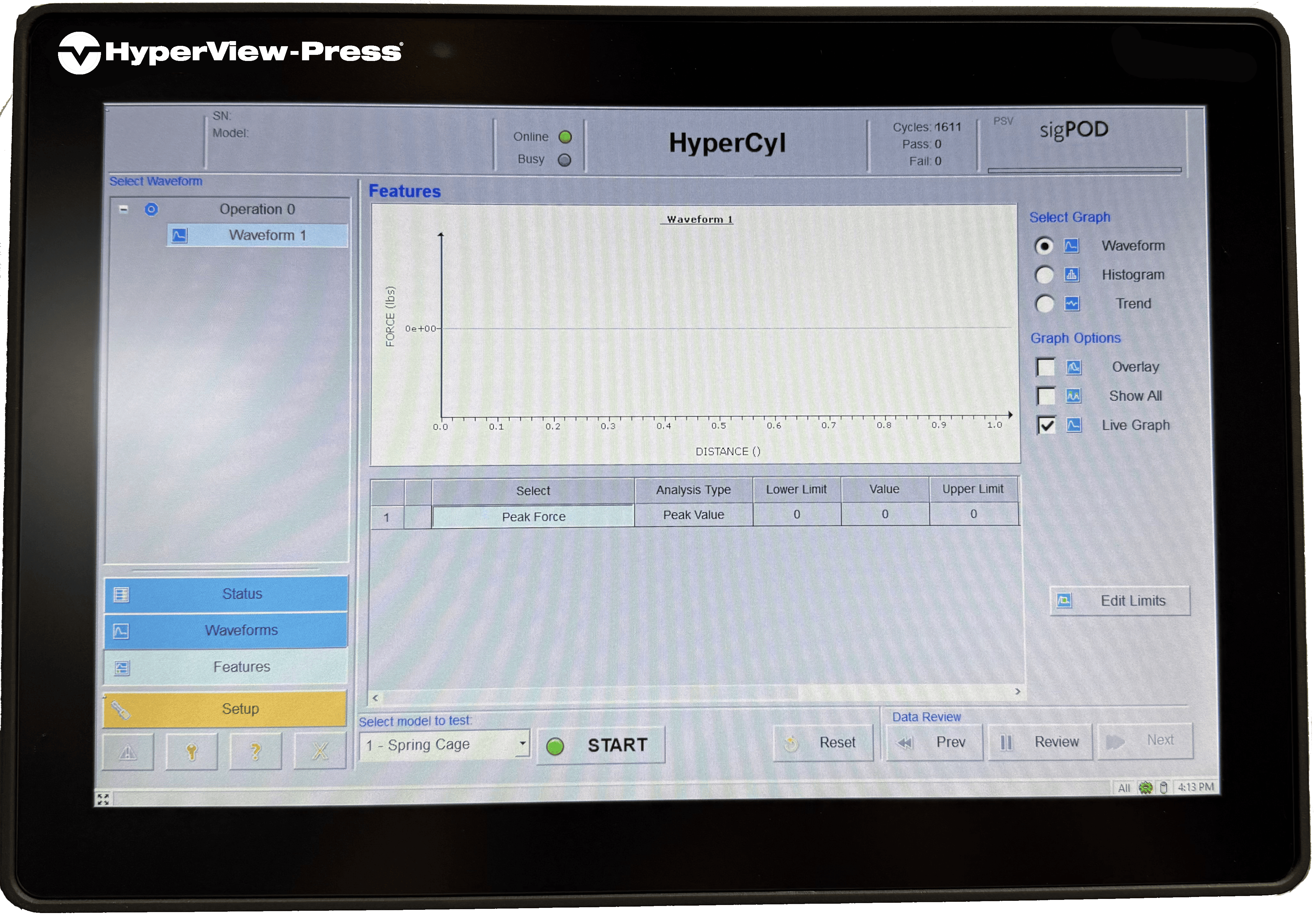Viewport: 1316px width, 922px height.
Task: Click the warning triangle alarm icon button
Action: point(128,752)
